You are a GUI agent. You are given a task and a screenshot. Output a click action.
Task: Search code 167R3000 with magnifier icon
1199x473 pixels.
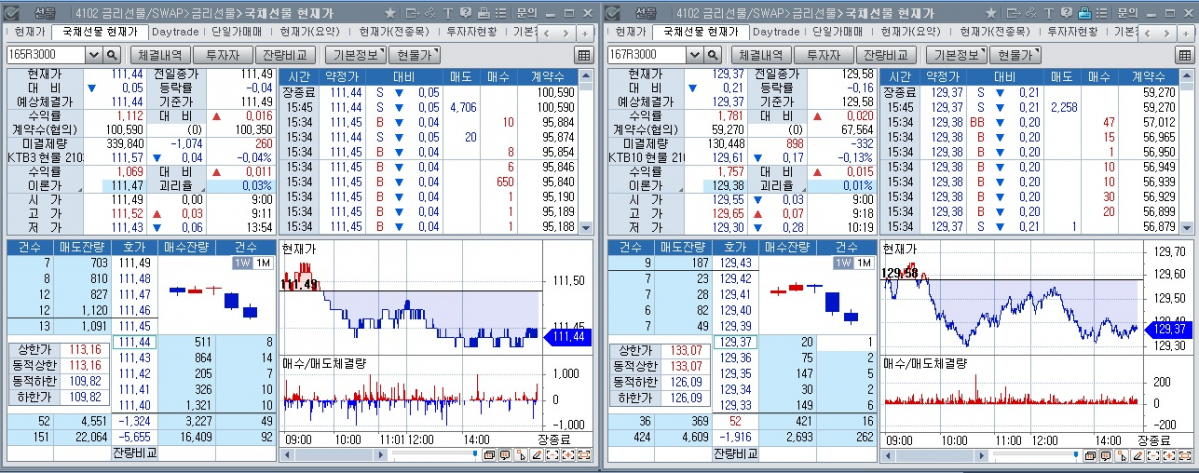click(x=713, y=54)
